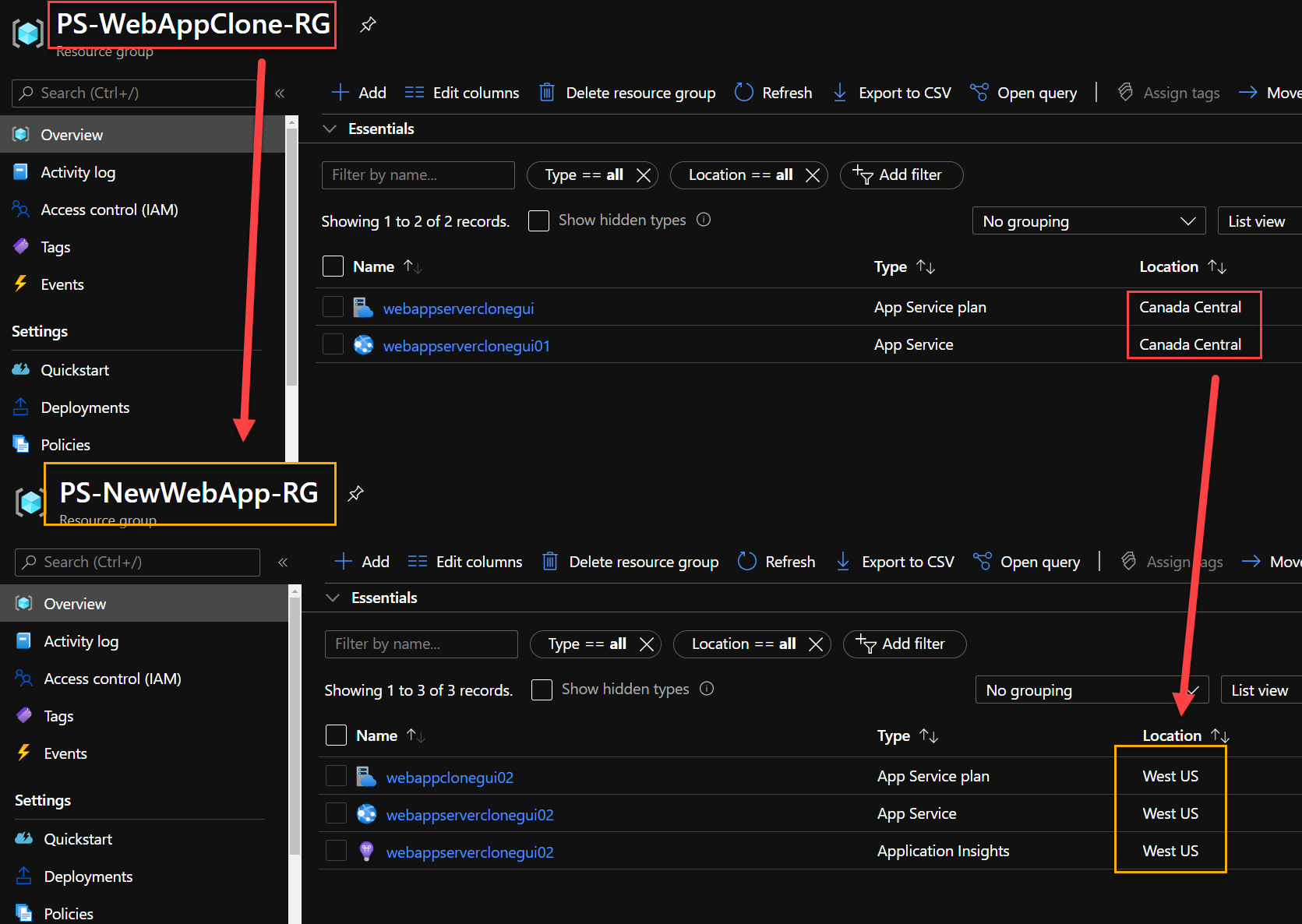Click the webappclonegui02 App Service plan link

pyautogui.click(x=450, y=777)
